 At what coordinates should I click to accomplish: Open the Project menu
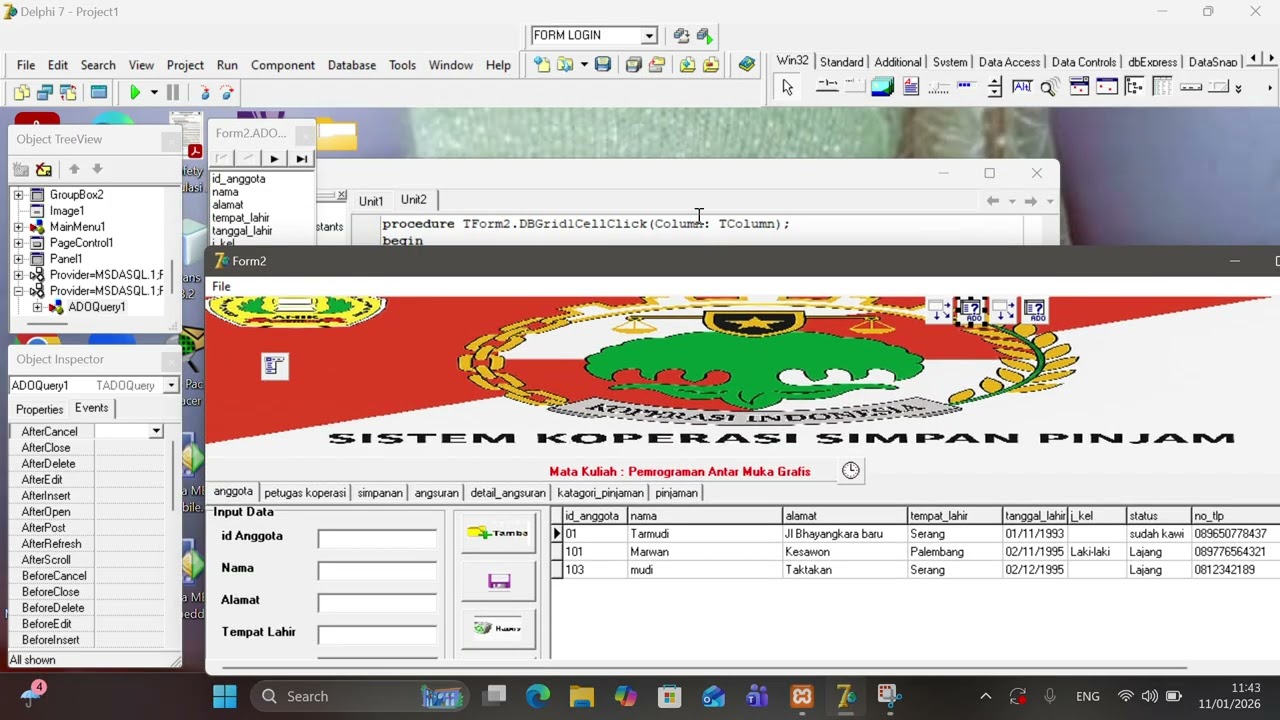tap(185, 65)
